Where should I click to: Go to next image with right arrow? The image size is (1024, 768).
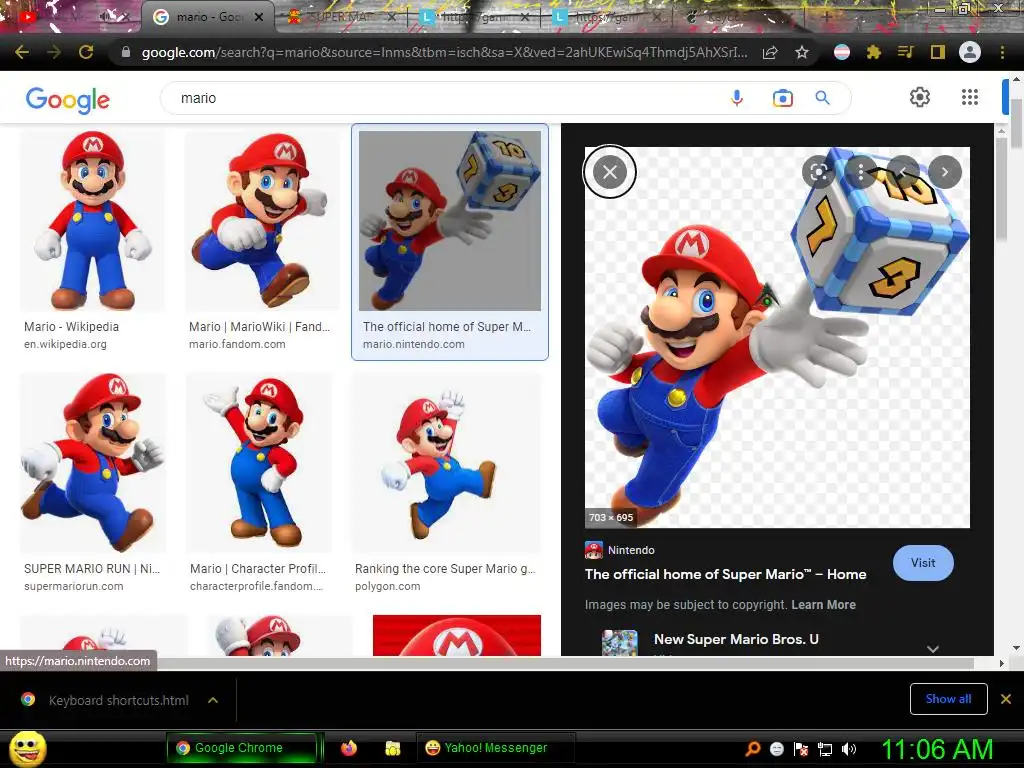click(944, 172)
